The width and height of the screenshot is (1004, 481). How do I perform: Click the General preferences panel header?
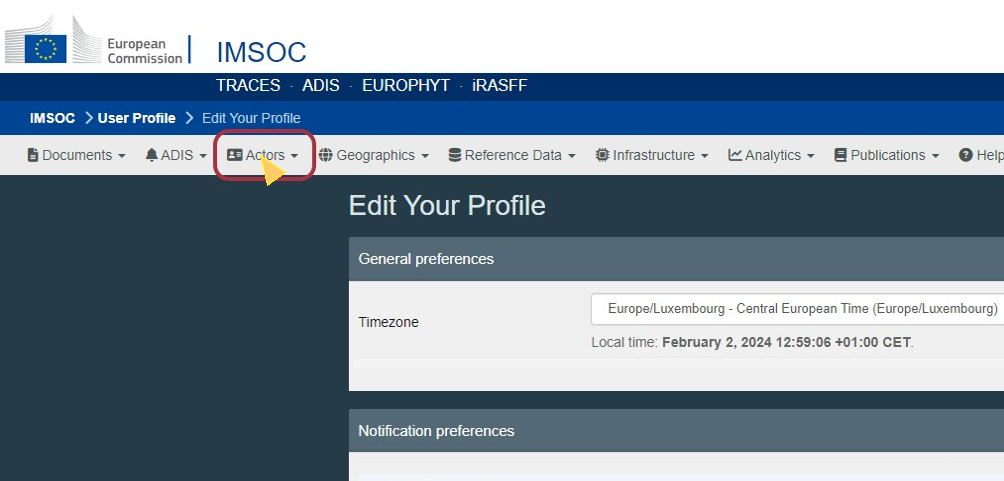click(676, 259)
